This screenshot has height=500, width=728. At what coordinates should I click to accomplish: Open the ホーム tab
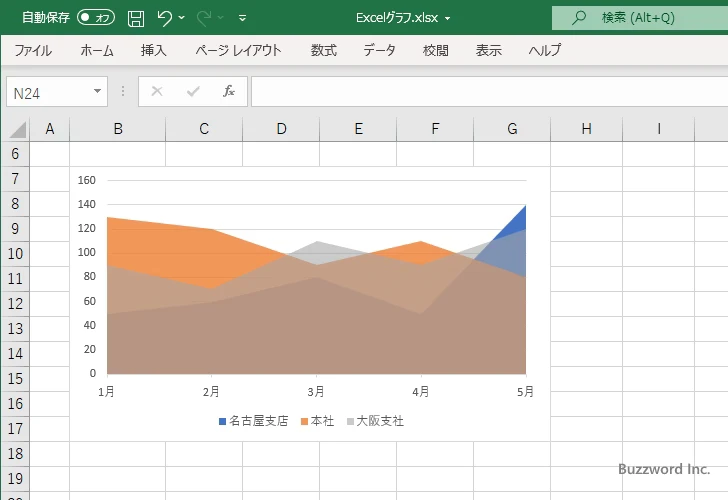97,50
